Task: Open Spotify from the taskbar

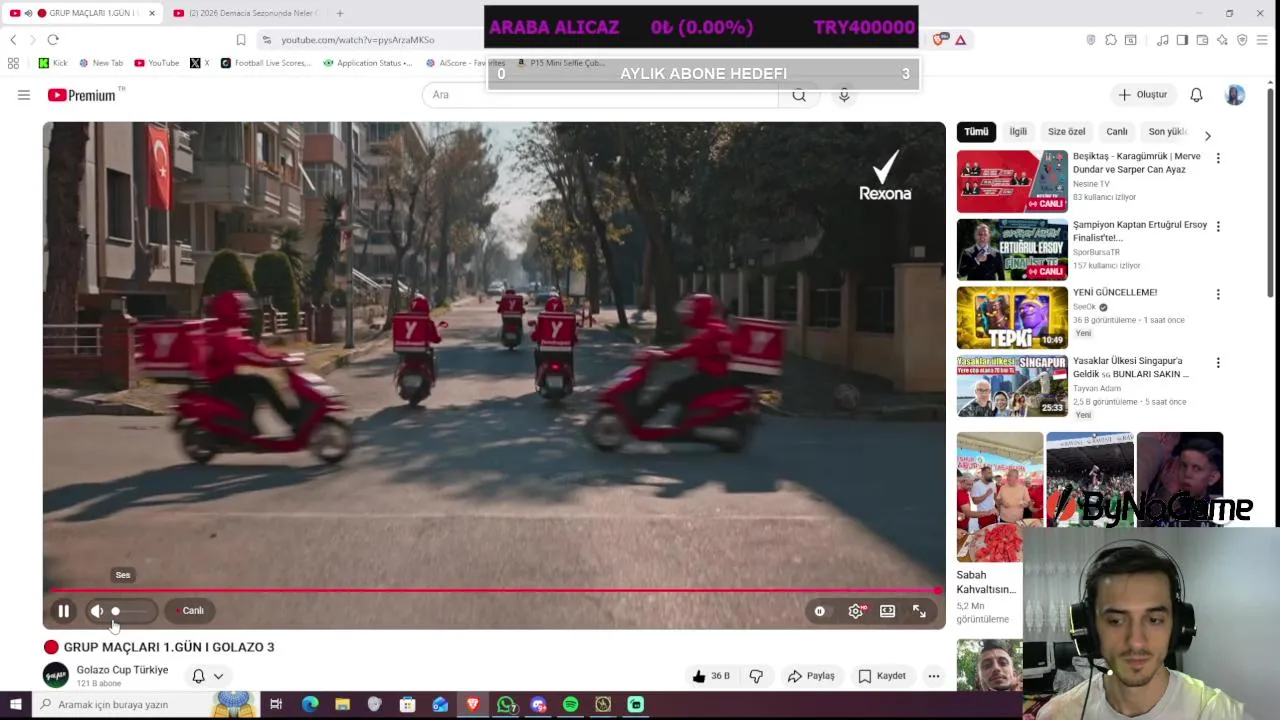Action: [571, 705]
